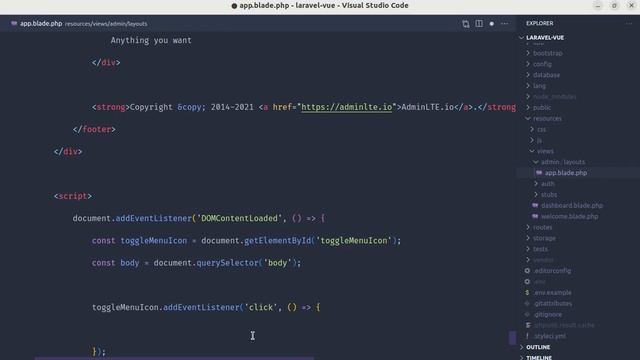Click the editor horizontal scrollbar

pos(174,358)
